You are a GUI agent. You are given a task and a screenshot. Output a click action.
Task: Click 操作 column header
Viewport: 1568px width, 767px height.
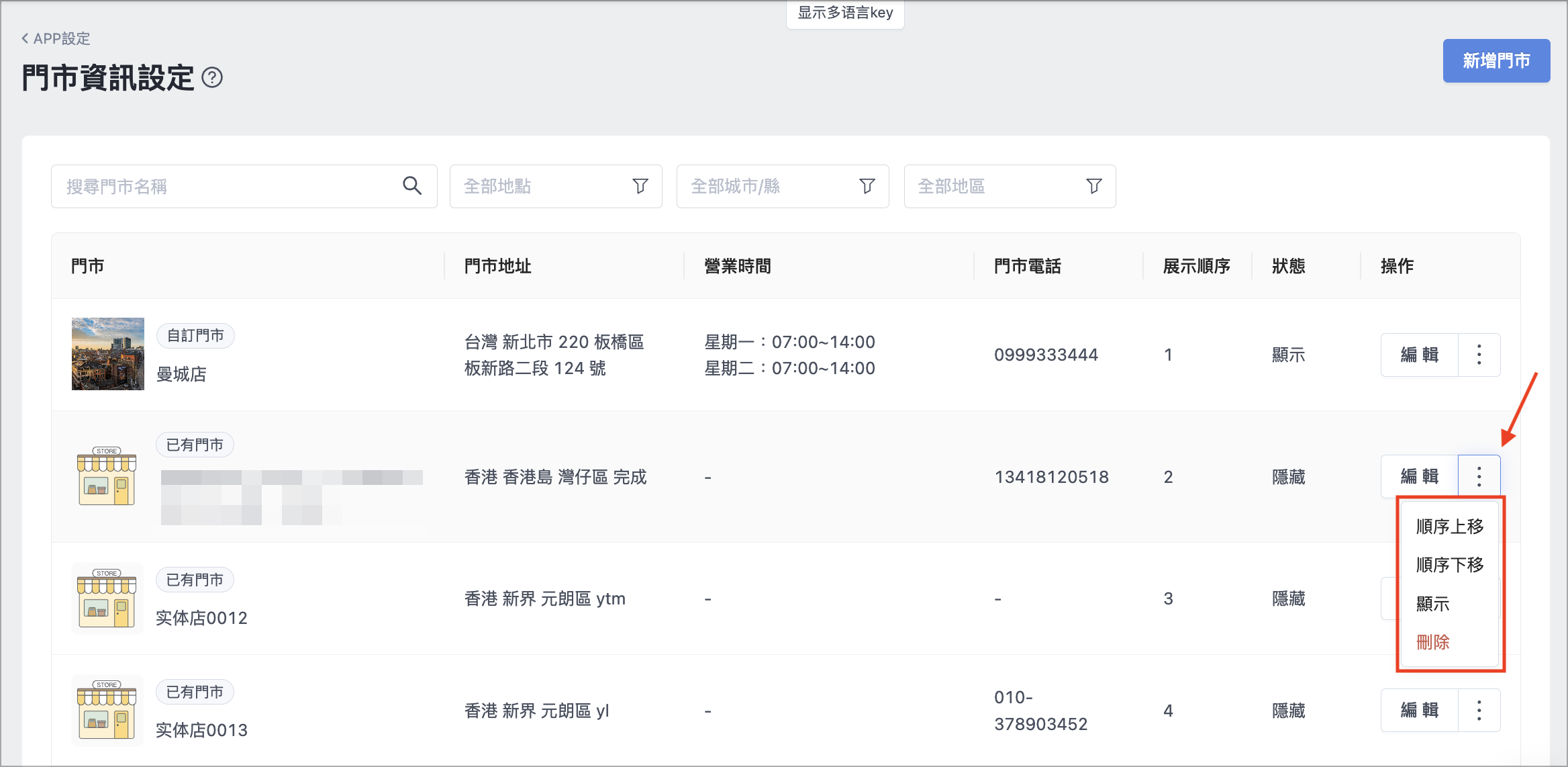pyautogui.click(x=1397, y=266)
